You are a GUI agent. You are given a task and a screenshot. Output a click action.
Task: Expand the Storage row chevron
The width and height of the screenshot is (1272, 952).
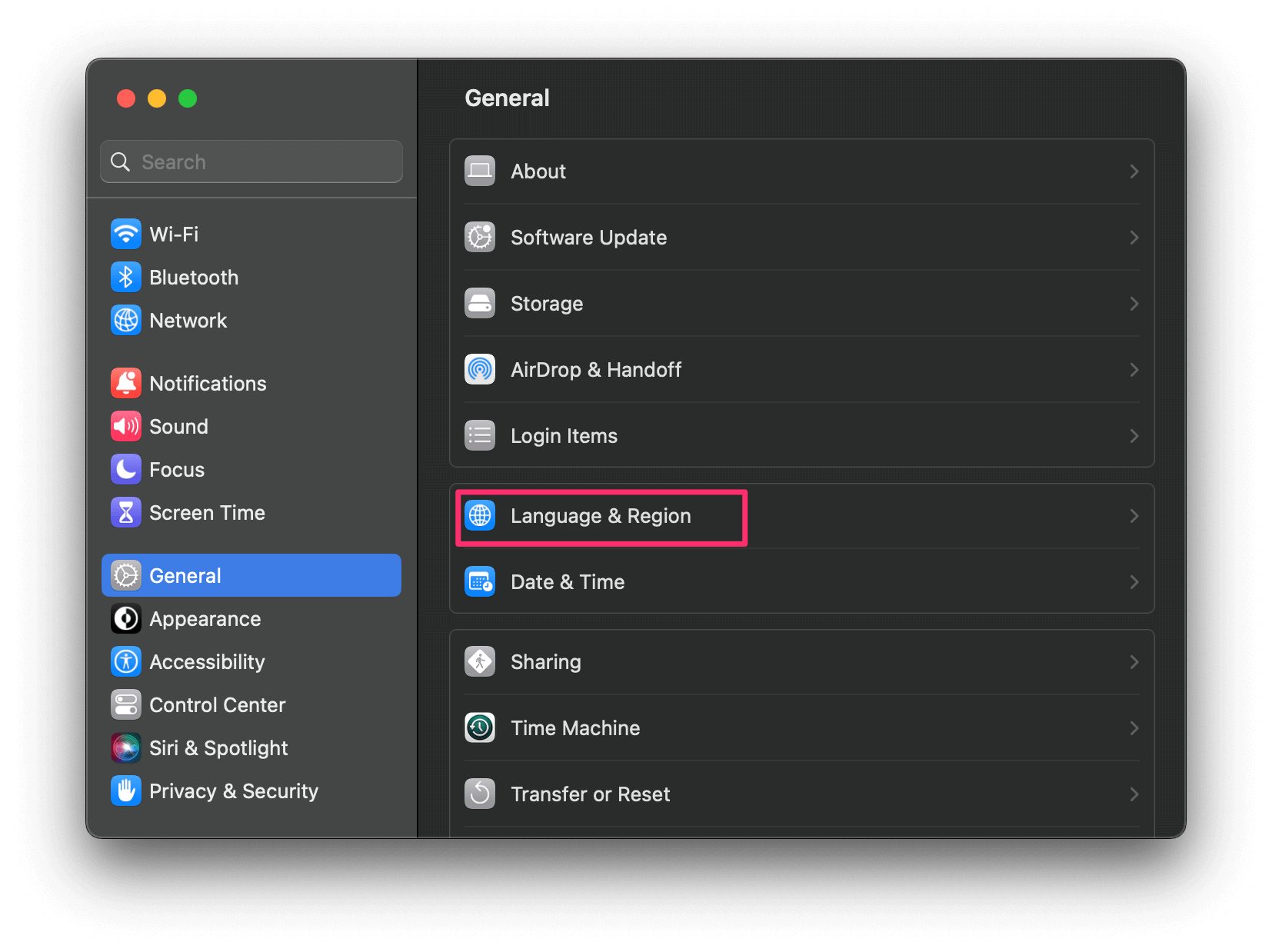pos(1134,303)
